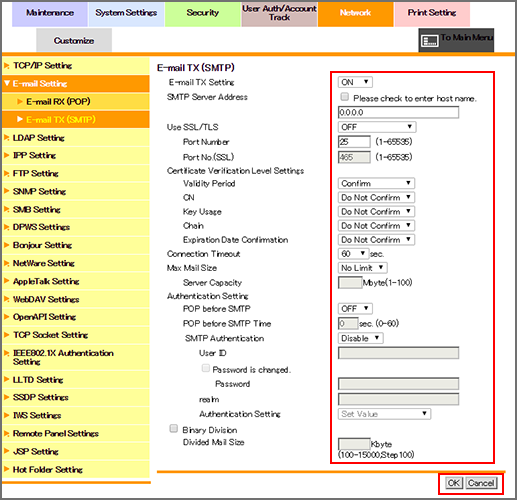
Task: Click arrow icon beside Bonjour Setting
Action: [6, 245]
